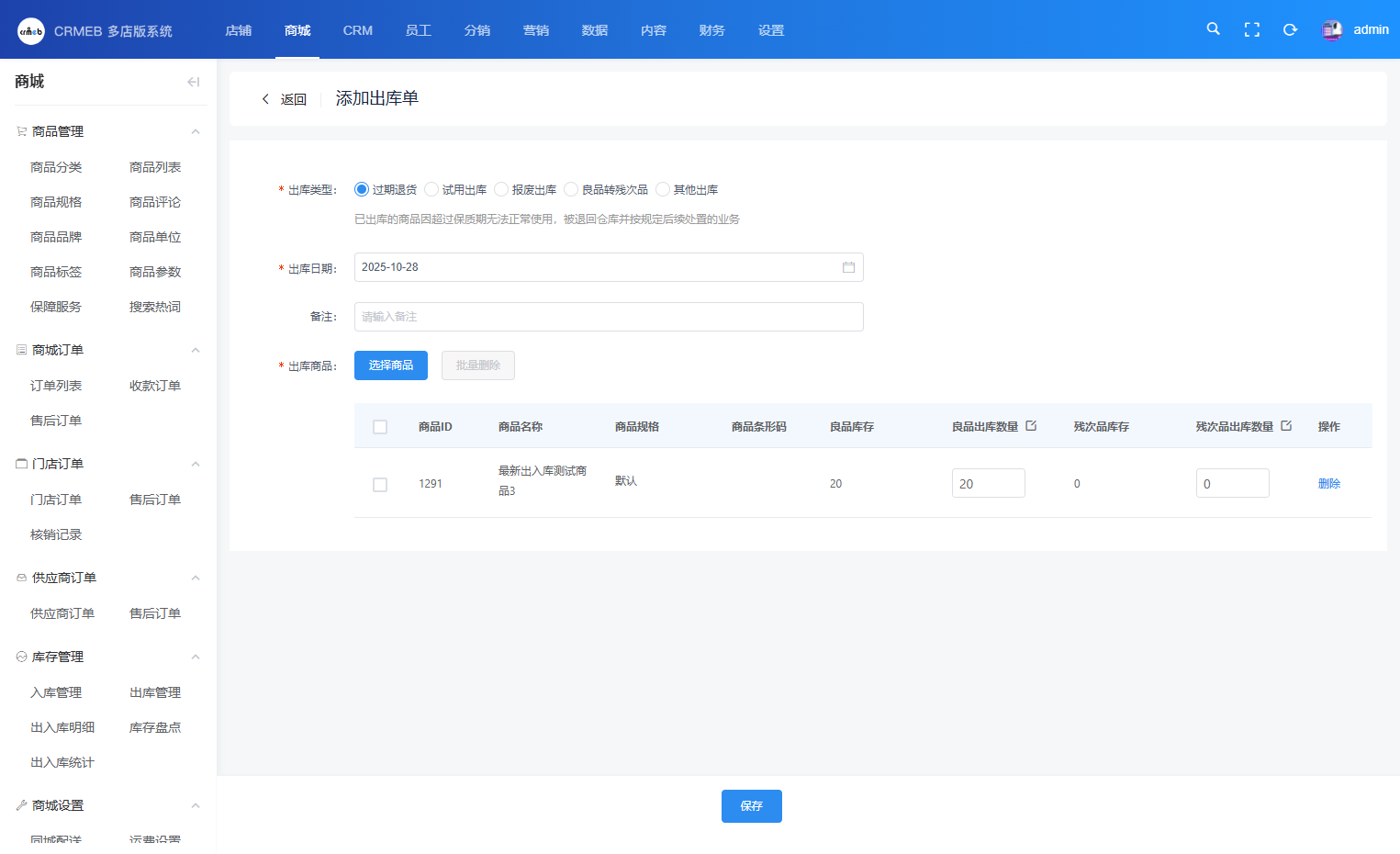Collapse the 商城订单 sidebar group

[196, 350]
